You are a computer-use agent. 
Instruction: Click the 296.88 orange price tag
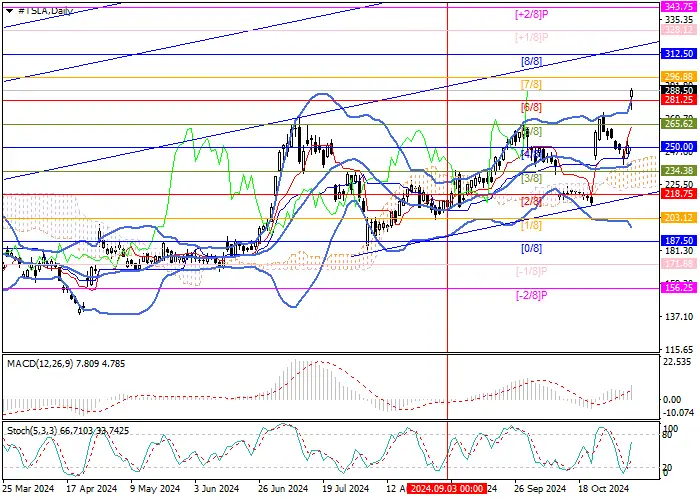click(x=678, y=77)
